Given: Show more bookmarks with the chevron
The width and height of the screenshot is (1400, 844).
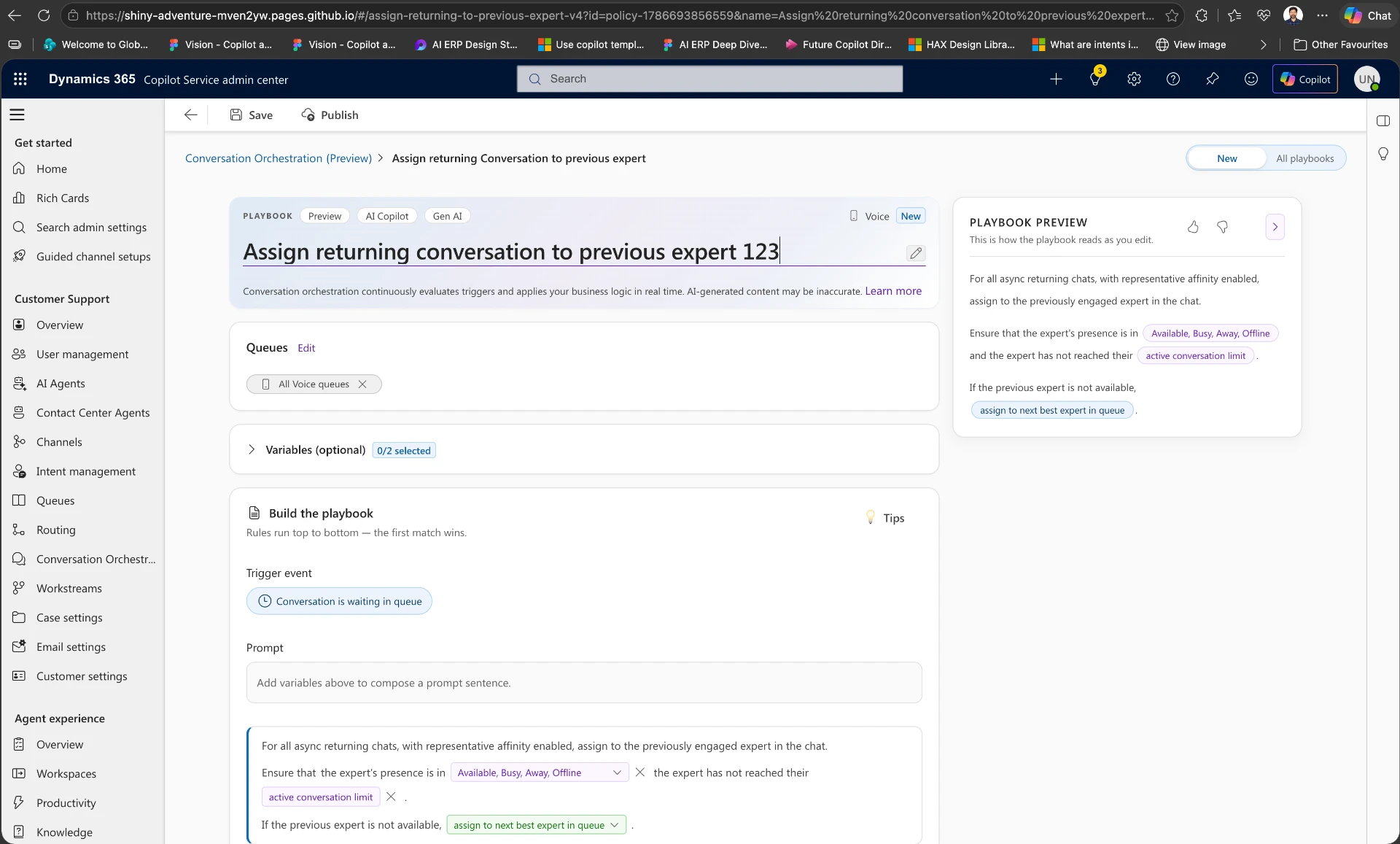Looking at the screenshot, I should [1263, 44].
